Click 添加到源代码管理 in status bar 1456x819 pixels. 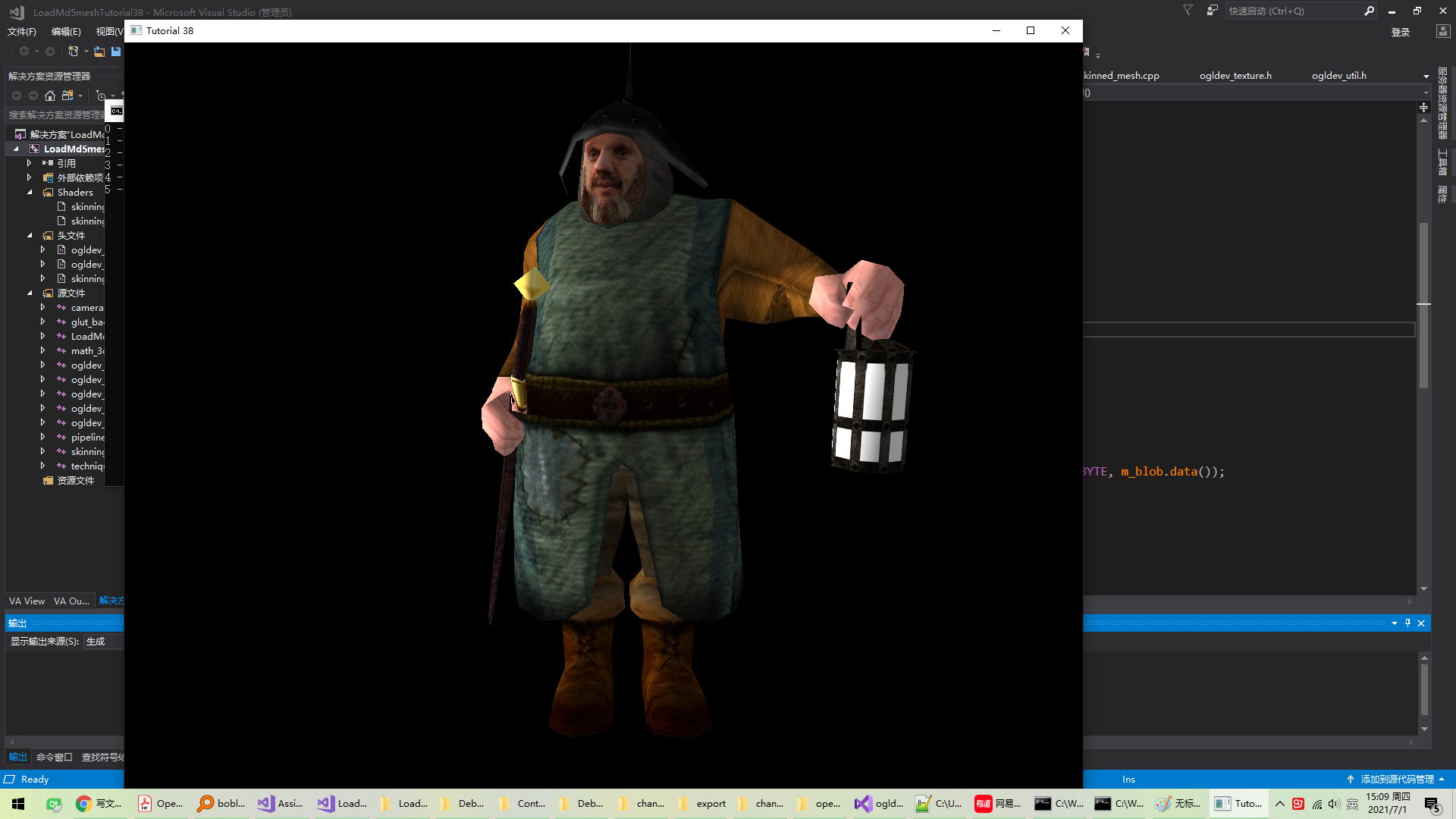1397,780
